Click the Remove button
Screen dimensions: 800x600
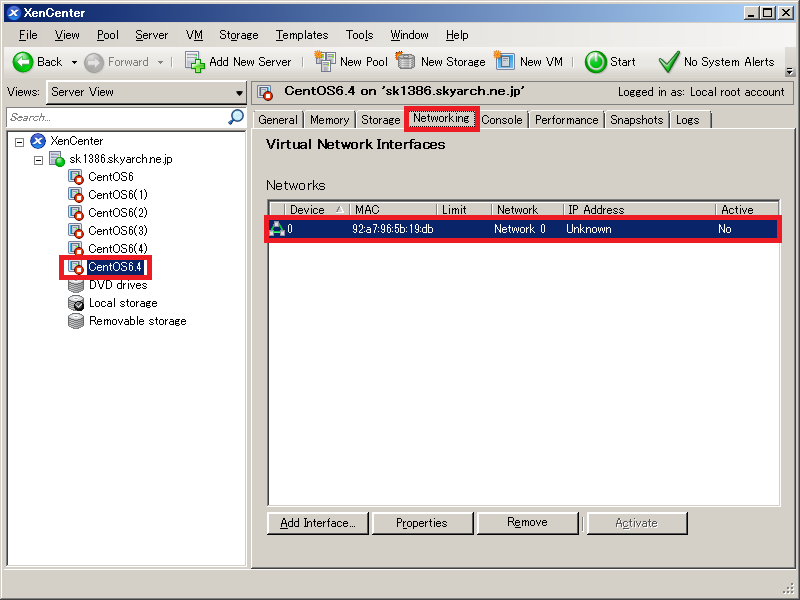[x=528, y=523]
